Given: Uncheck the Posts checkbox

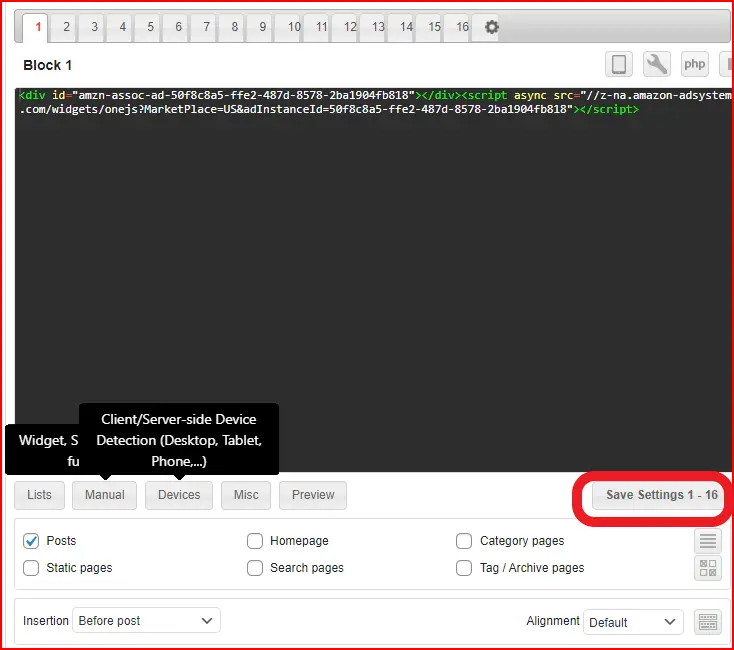Looking at the screenshot, I should pos(31,541).
